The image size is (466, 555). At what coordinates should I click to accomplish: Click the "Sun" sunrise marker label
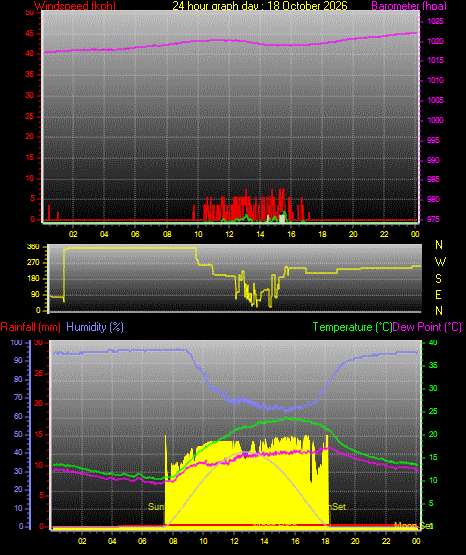pos(156,507)
